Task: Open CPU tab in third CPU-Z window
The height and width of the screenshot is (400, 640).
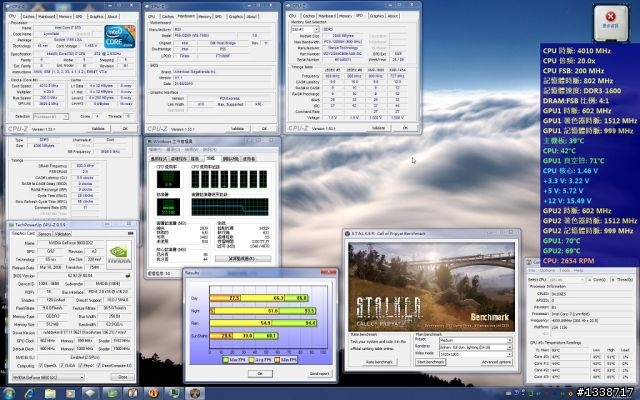Action: click(x=292, y=16)
